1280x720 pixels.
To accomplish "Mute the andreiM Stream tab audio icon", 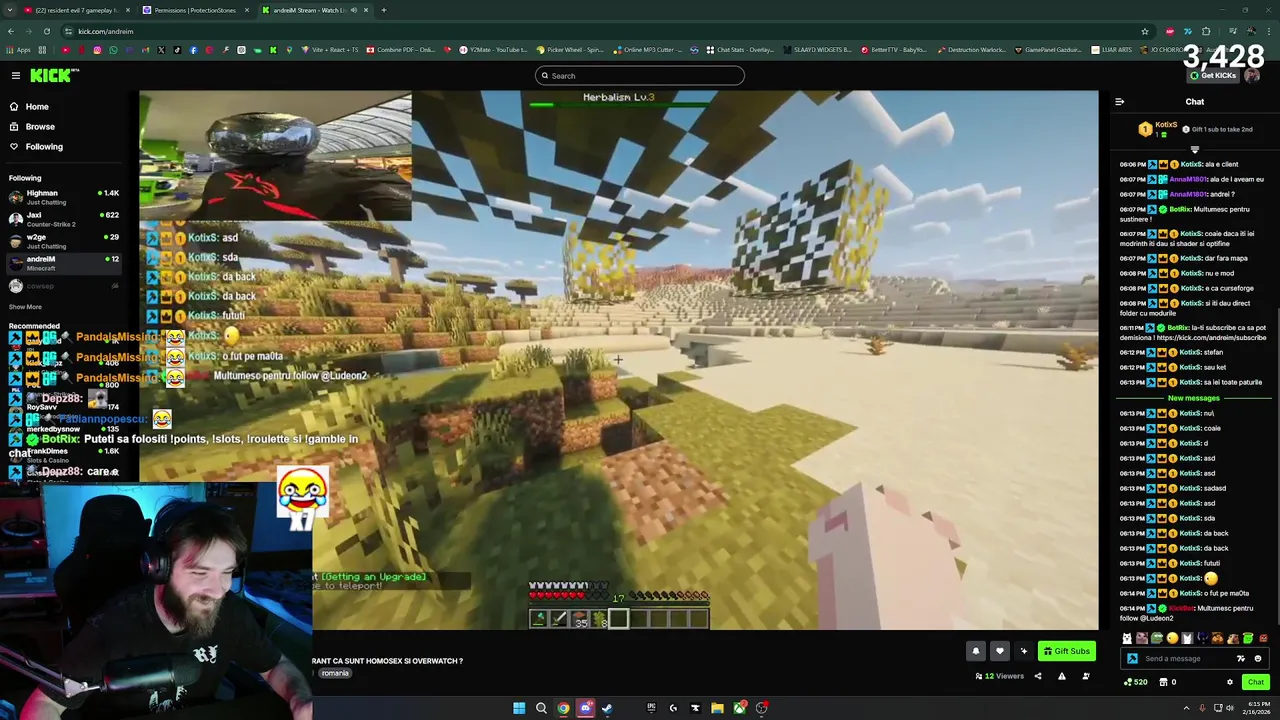I will (x=353, y=10).
